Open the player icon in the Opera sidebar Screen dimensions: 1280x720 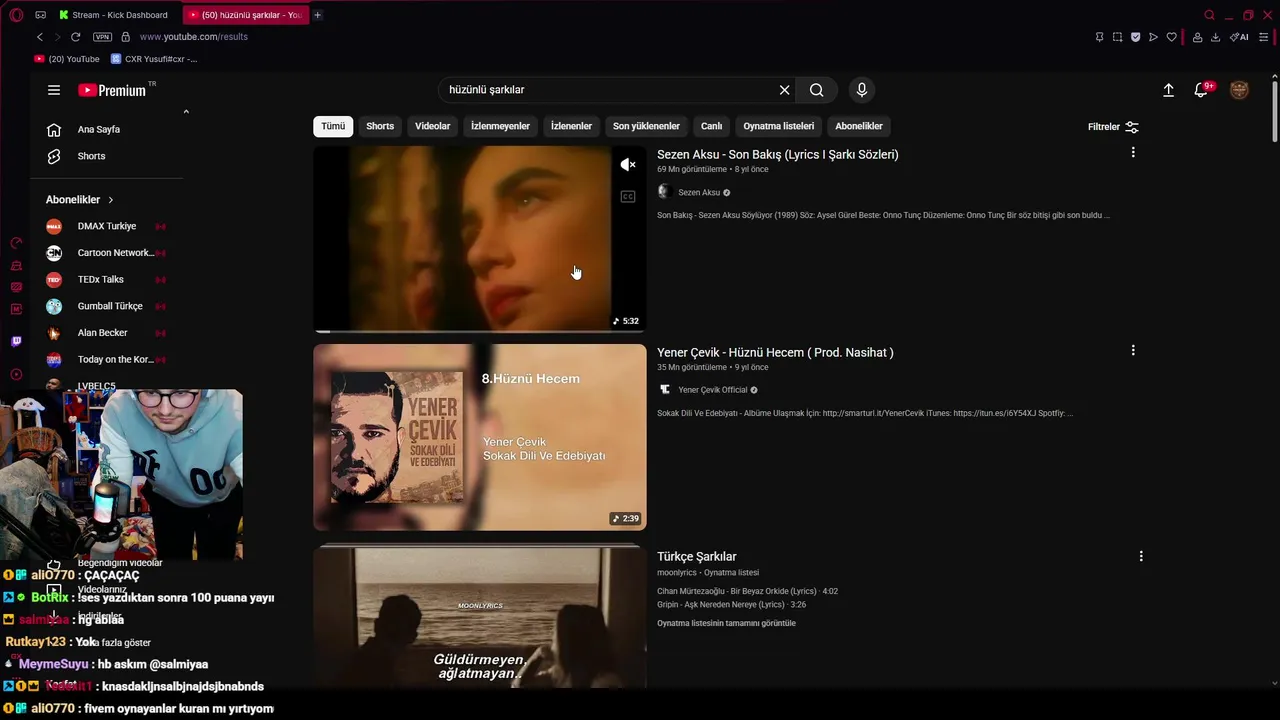pos(16,375)
